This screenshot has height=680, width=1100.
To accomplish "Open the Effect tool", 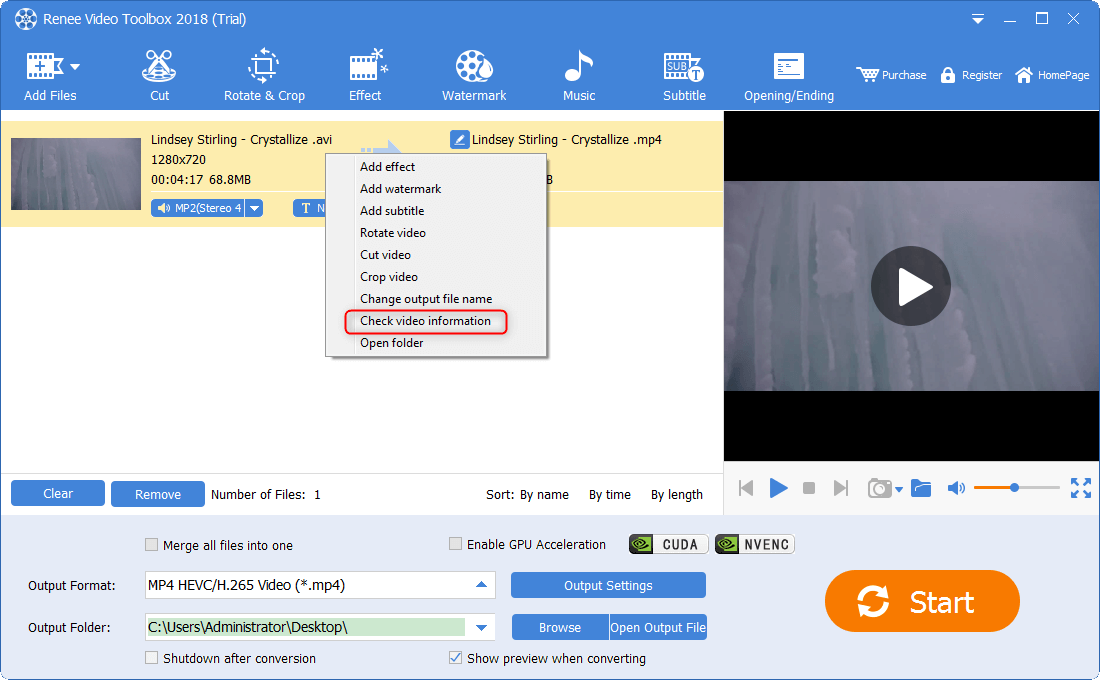I will [365, 76].
